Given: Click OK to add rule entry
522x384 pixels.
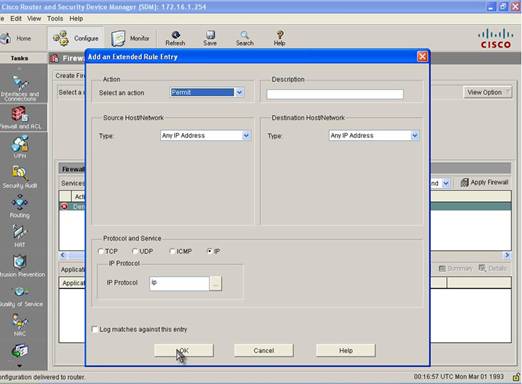Looking at the screenshot, I should coord(184,350).
